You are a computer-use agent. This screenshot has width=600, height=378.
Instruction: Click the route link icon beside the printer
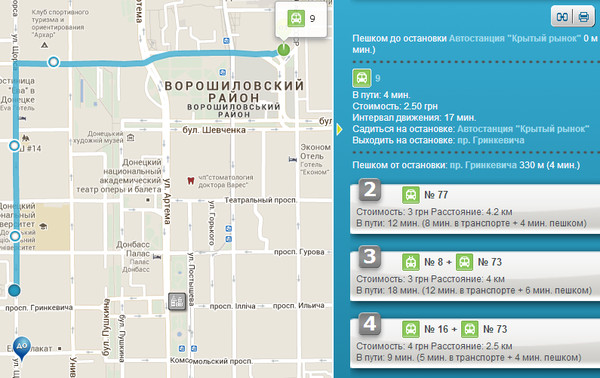[562, 17]
